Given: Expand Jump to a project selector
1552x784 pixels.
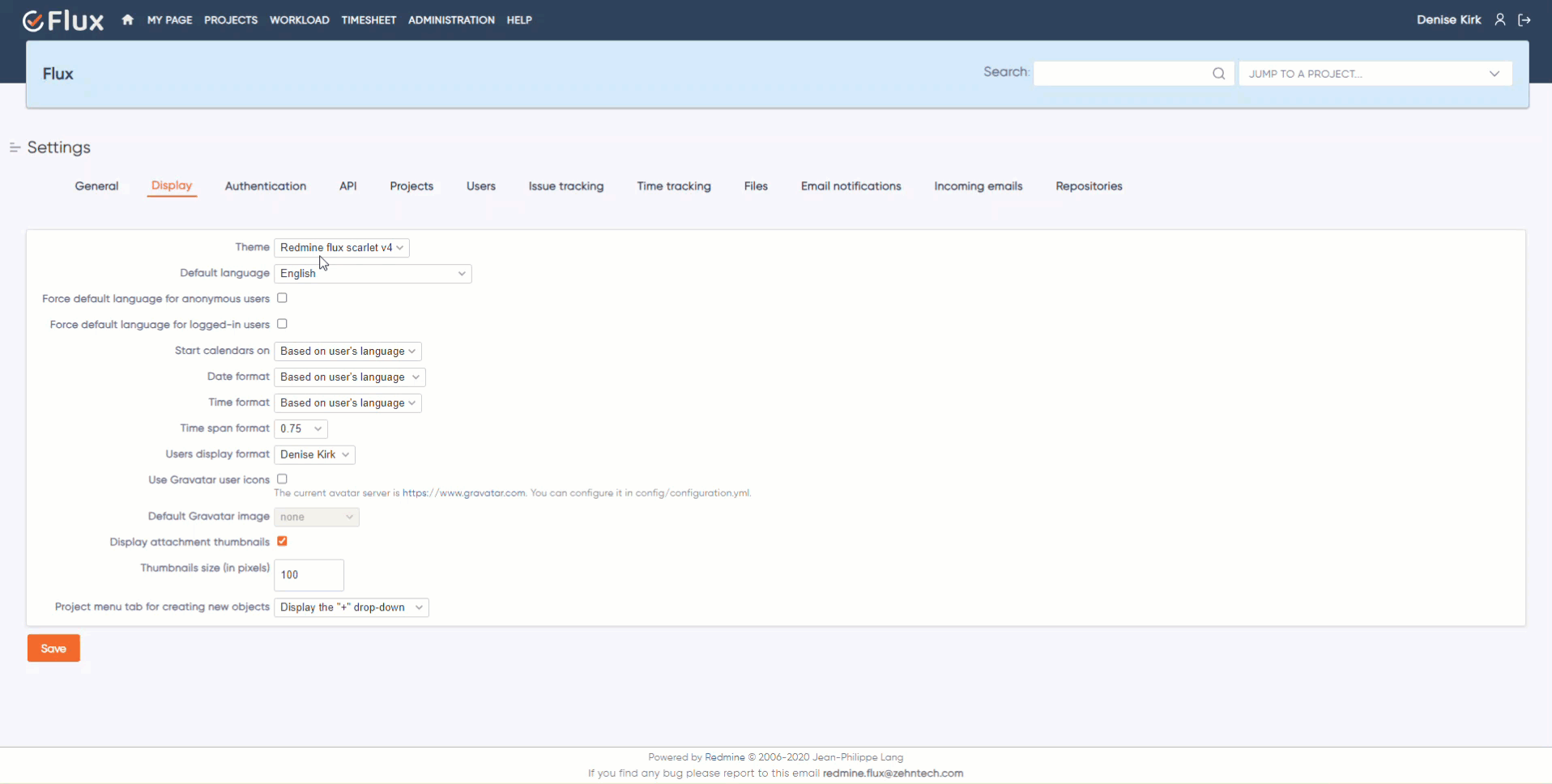Looking at the screenshot, I should coord(1375,74).
